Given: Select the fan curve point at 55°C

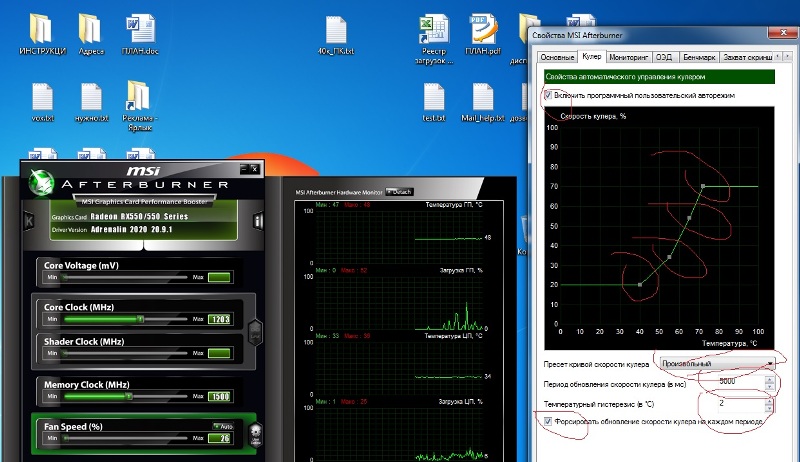Looking at the screenshot, I should pyautogui.click(x=669, y=257).
